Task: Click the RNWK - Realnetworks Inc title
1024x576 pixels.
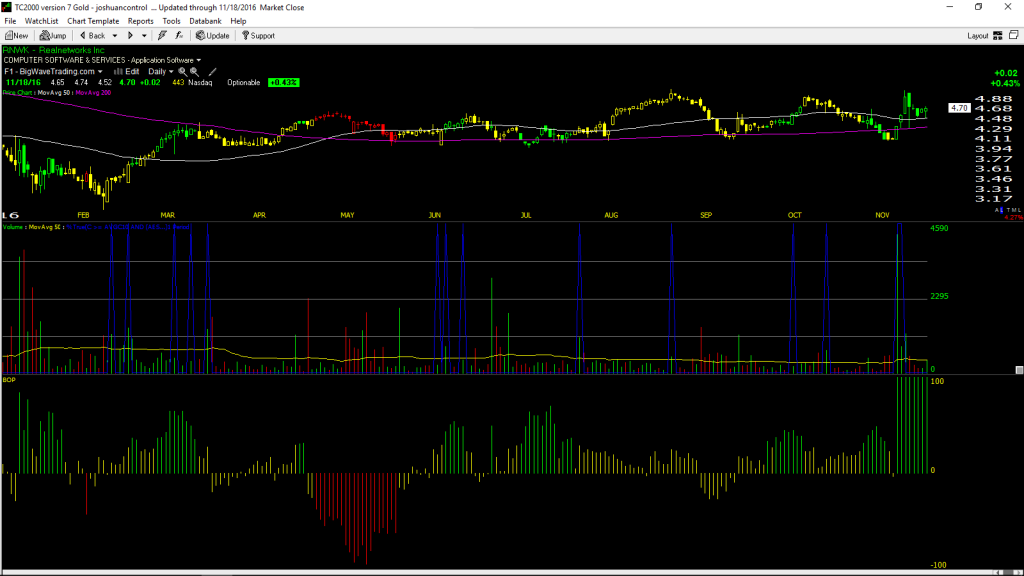Action: (x=54, y=50)
